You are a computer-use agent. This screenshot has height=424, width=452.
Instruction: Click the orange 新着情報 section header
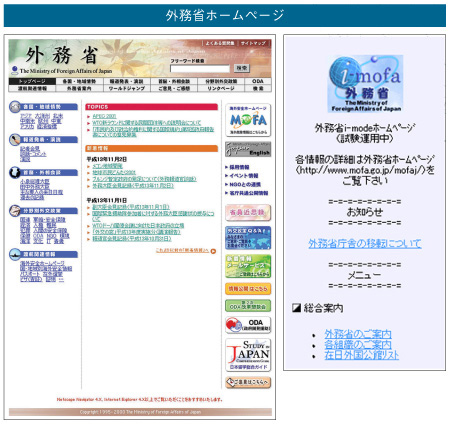(x=152, y=148)
